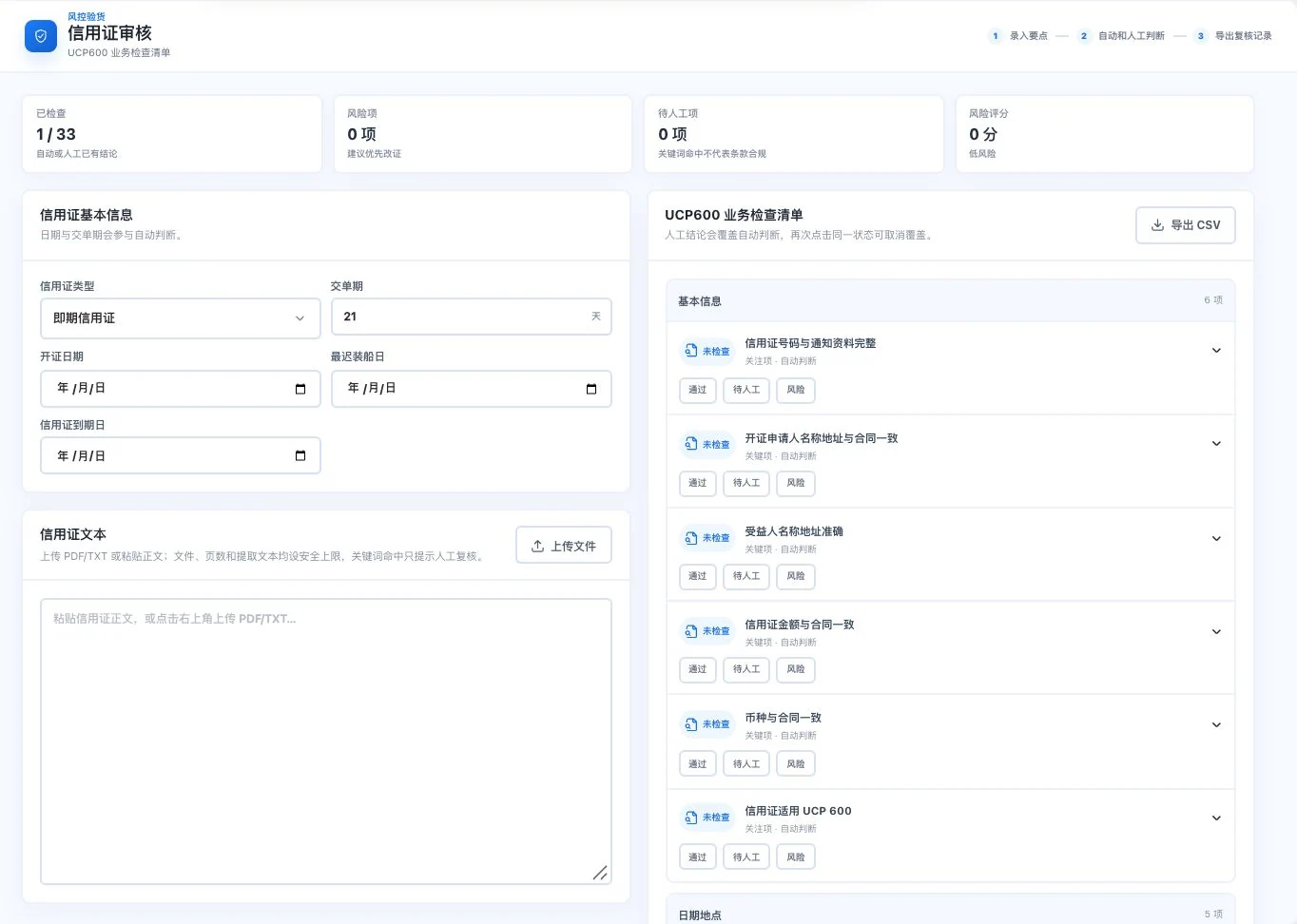
Task: Mark 受益人名称地址准确 as 待人工
Action: pos(746,576)
